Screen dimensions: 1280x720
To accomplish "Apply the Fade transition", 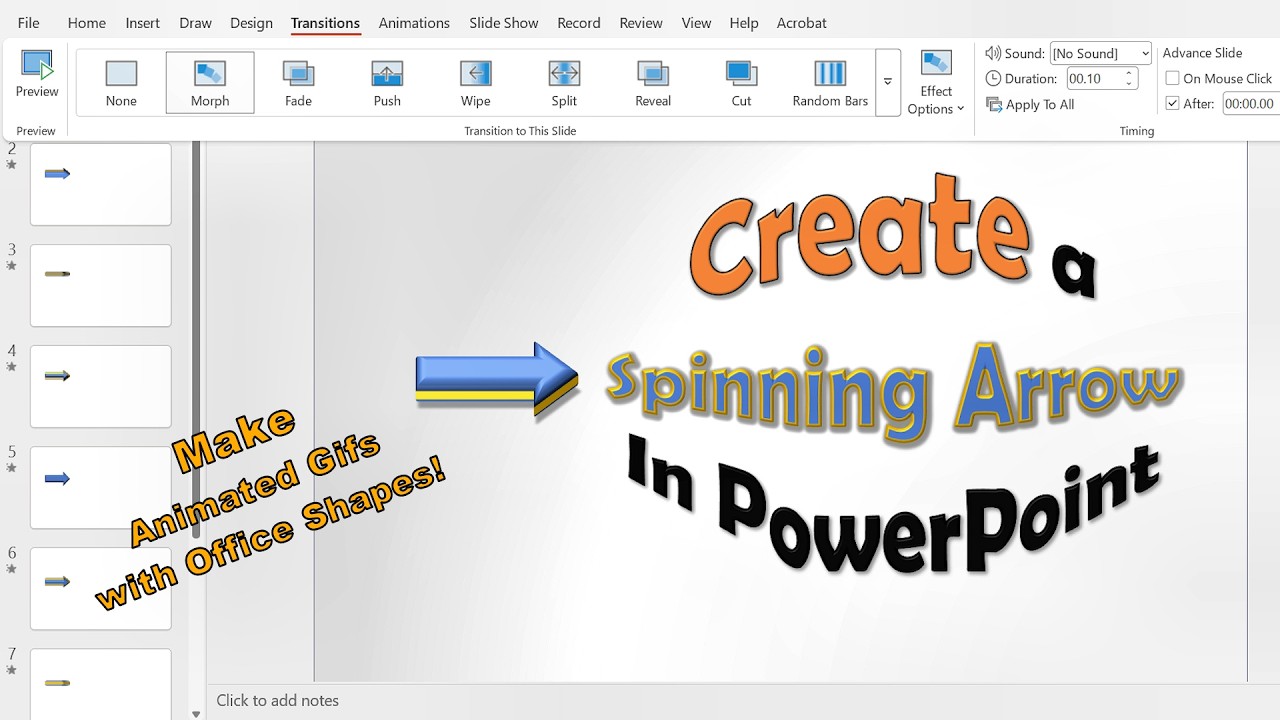I will click(298, 83).
